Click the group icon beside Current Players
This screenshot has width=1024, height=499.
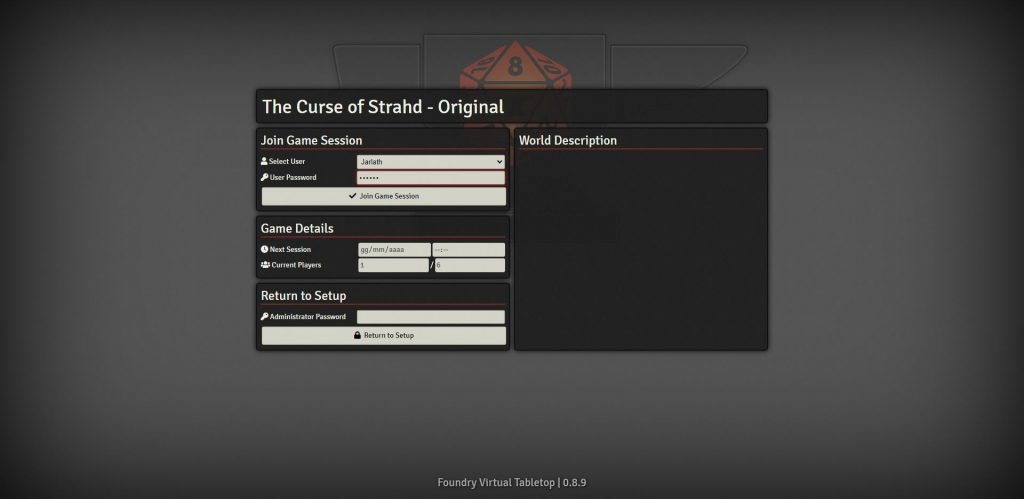coord(265,265)
